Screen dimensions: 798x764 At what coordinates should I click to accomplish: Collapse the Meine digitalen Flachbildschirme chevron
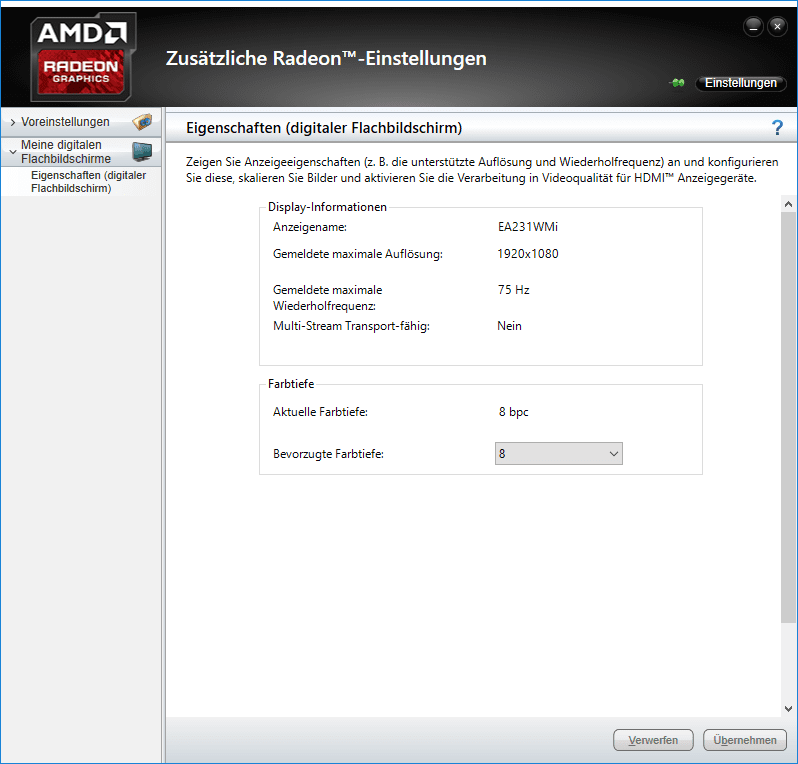tap(13, 152)
